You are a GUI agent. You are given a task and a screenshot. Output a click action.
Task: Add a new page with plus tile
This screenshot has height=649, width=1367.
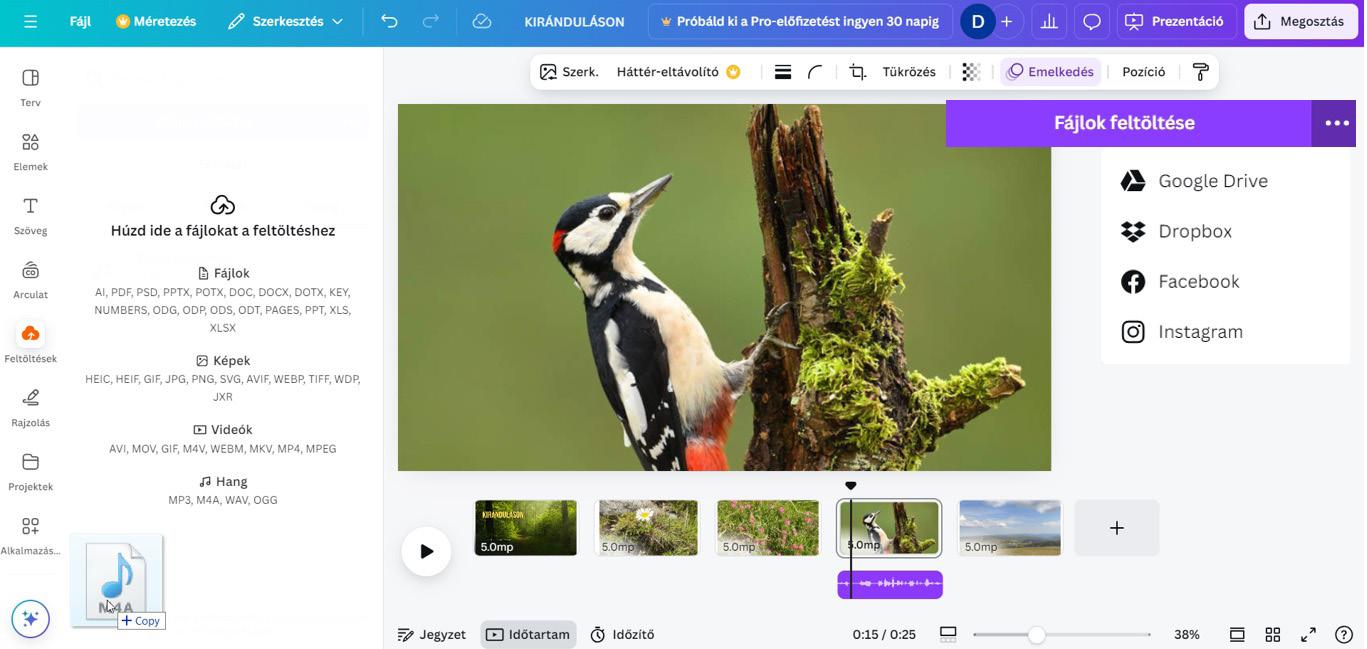pos(1117,528)
